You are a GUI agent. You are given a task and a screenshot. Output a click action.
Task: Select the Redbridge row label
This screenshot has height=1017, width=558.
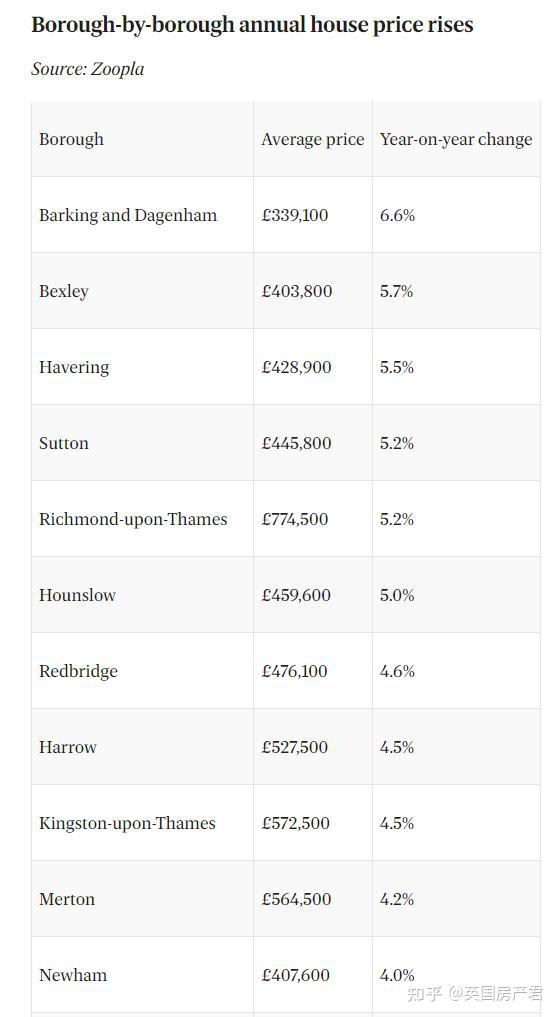point(79,671)
